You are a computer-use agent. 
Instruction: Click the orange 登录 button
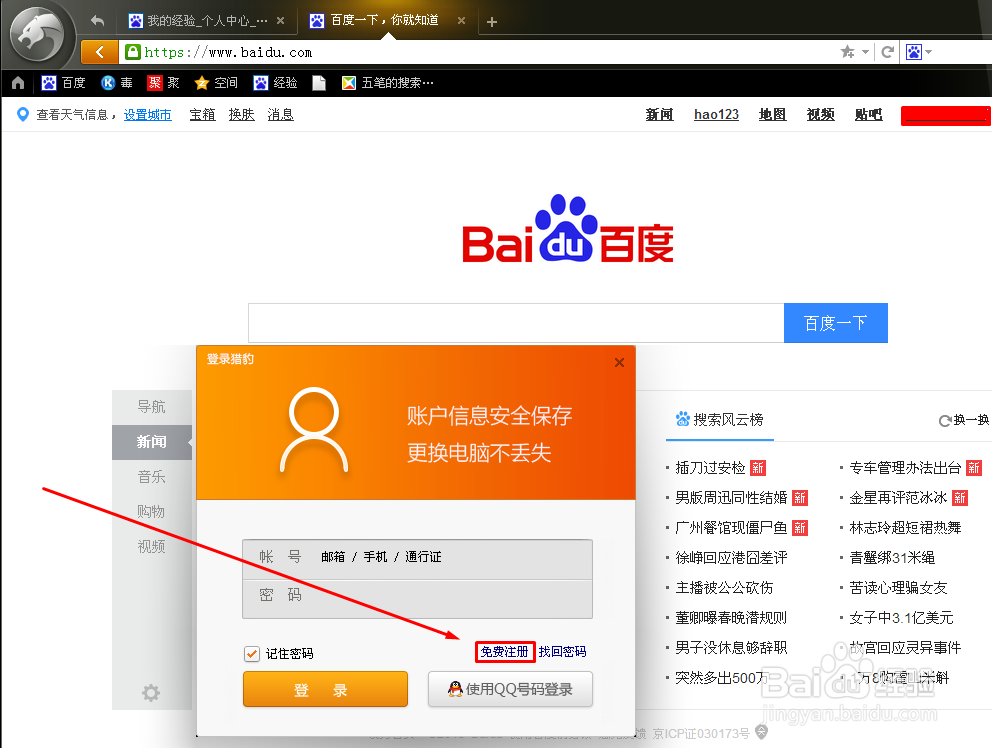coord(325,689)
